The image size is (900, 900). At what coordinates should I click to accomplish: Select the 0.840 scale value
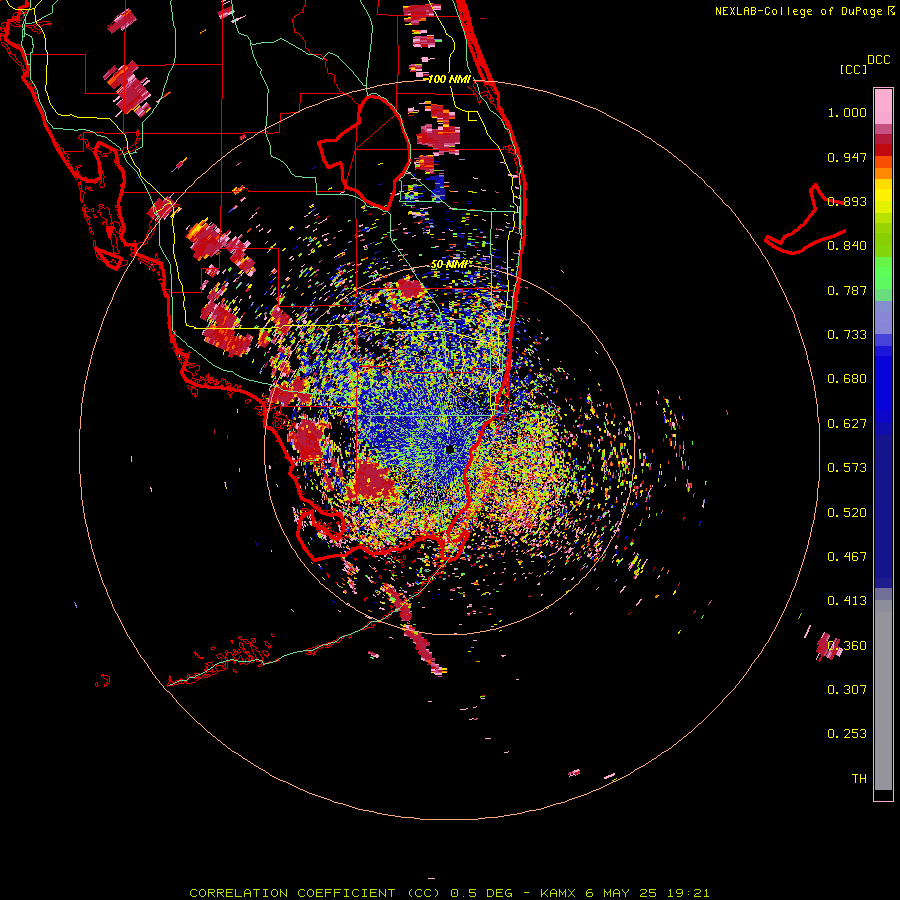point(847,246)
